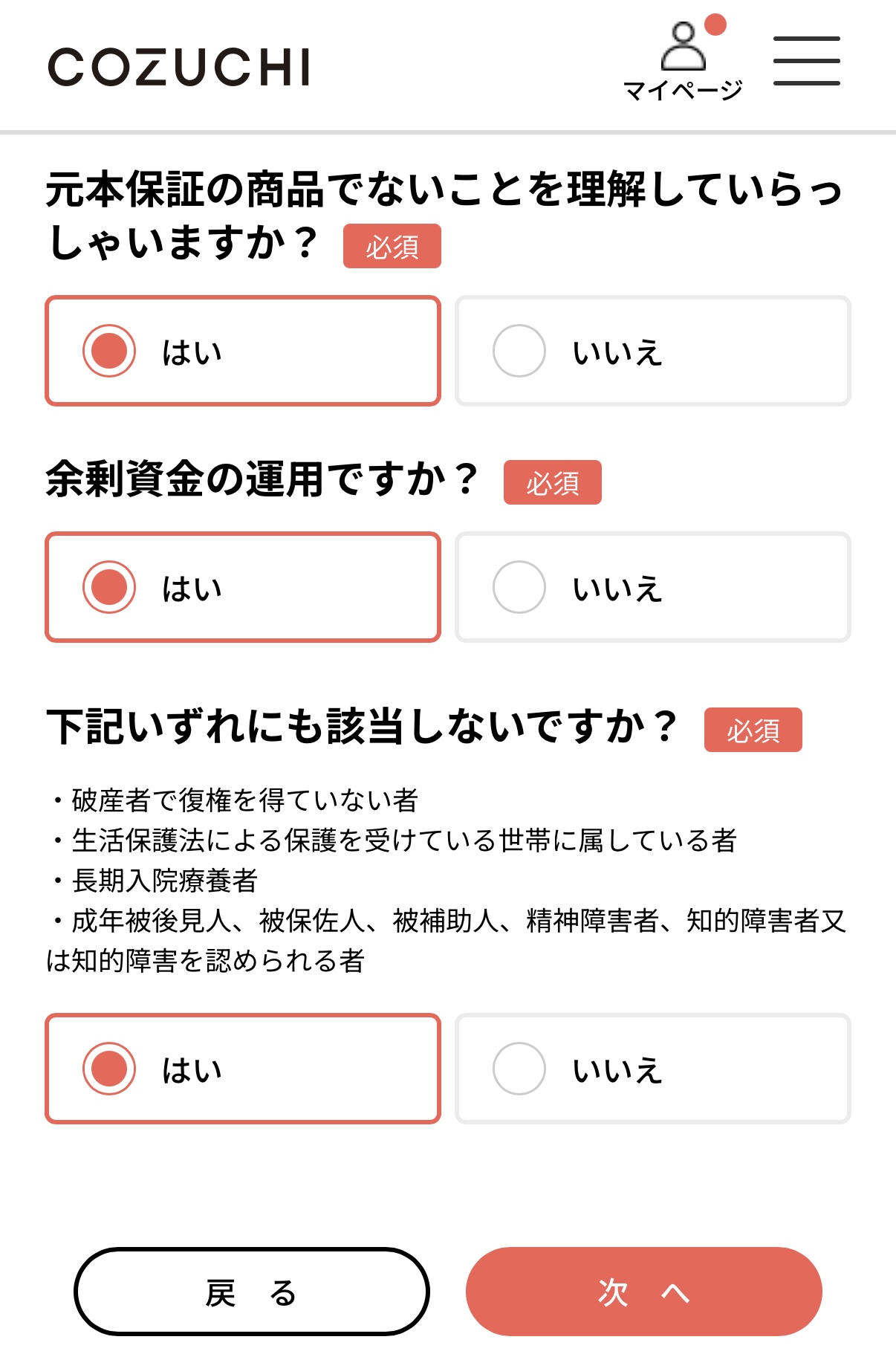The width and height of the screenshot is (896, 1354).
Task: Click the COZUCHI logo
Action: (178, 67)
